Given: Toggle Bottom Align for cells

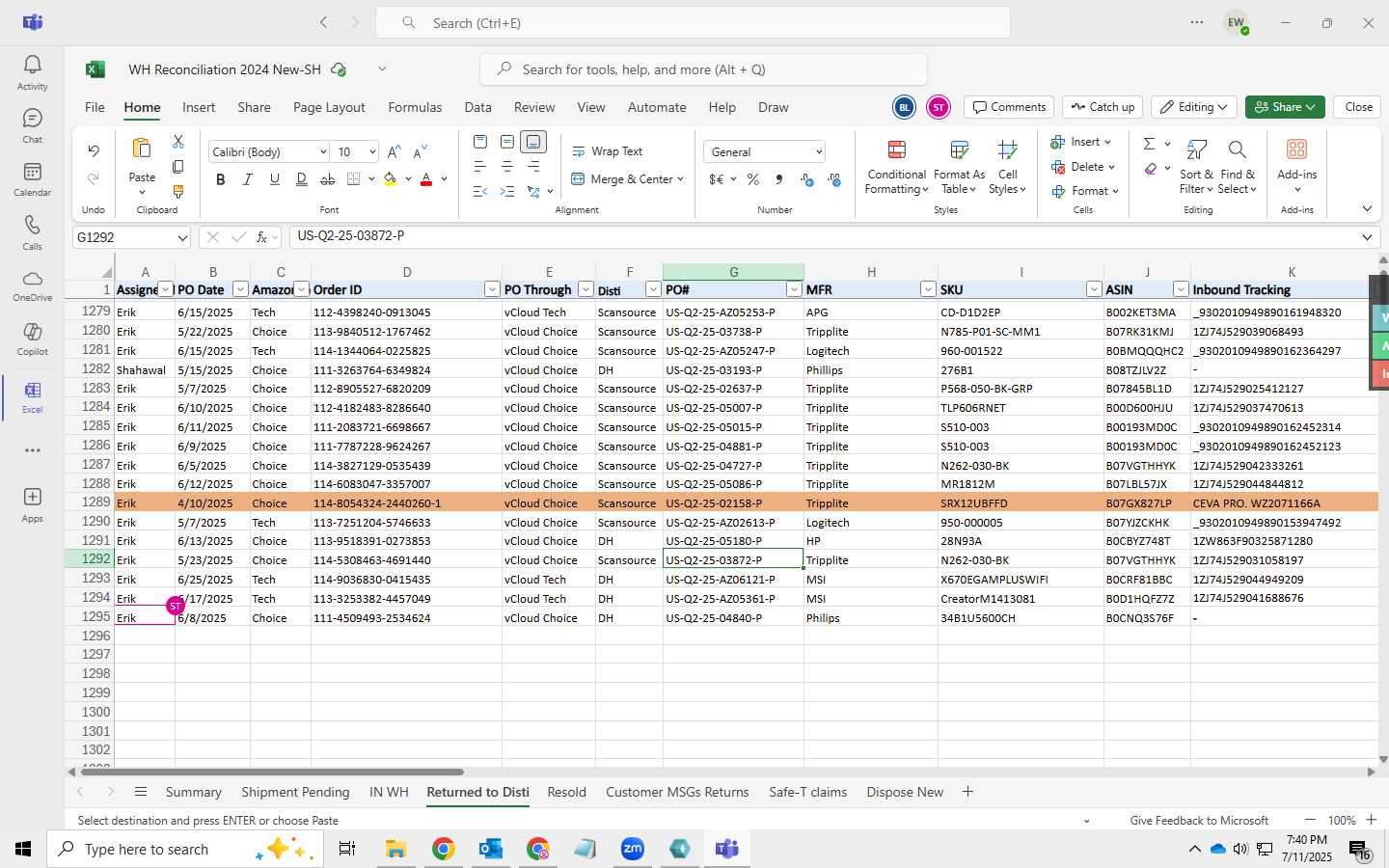Looking at the screenshot, I should (533, 142).
